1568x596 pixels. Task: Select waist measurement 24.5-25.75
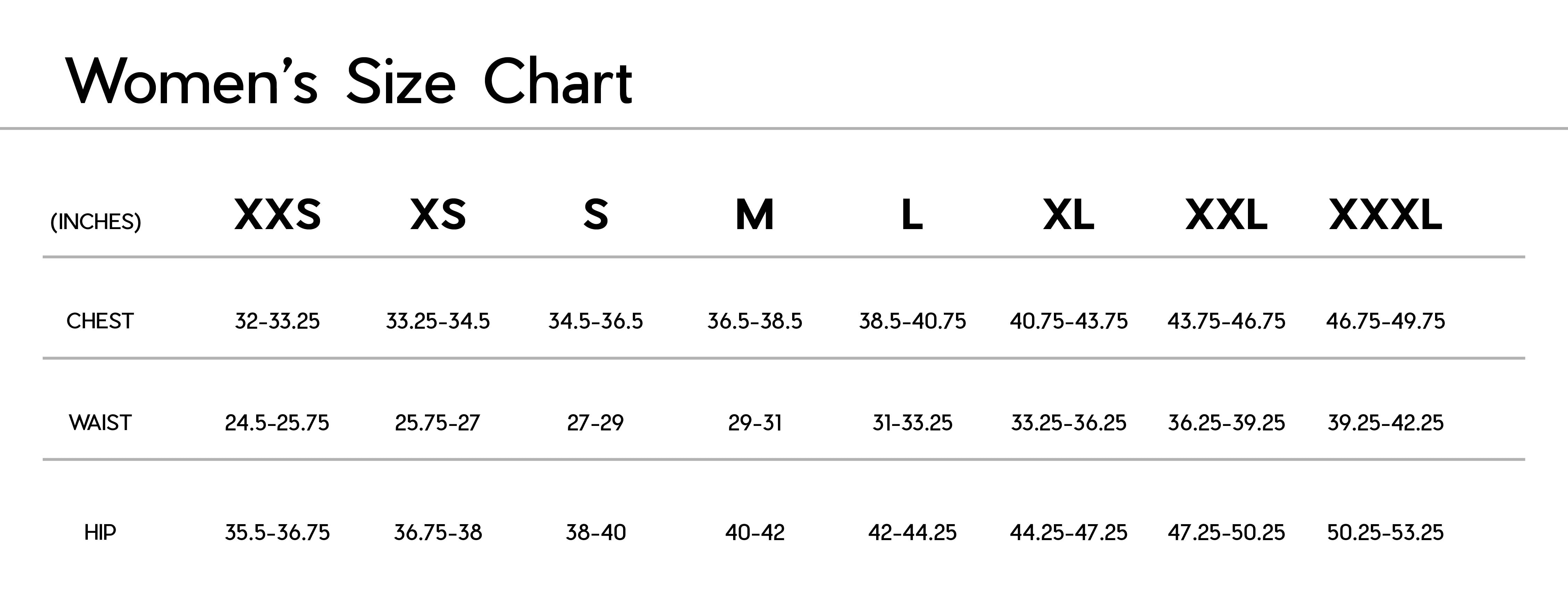(x=277, y=422)
